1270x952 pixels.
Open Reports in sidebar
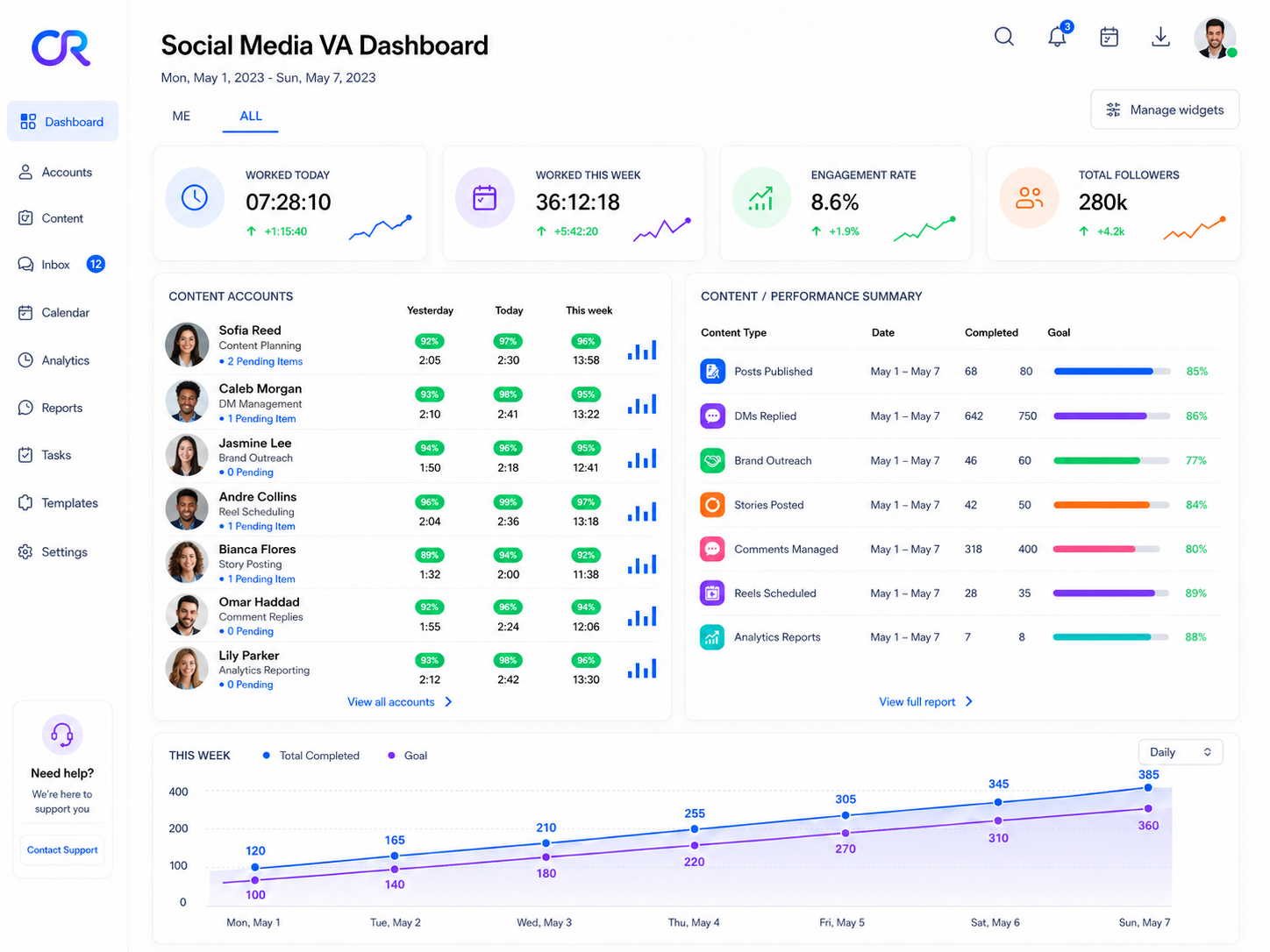(x=50, y=408)
